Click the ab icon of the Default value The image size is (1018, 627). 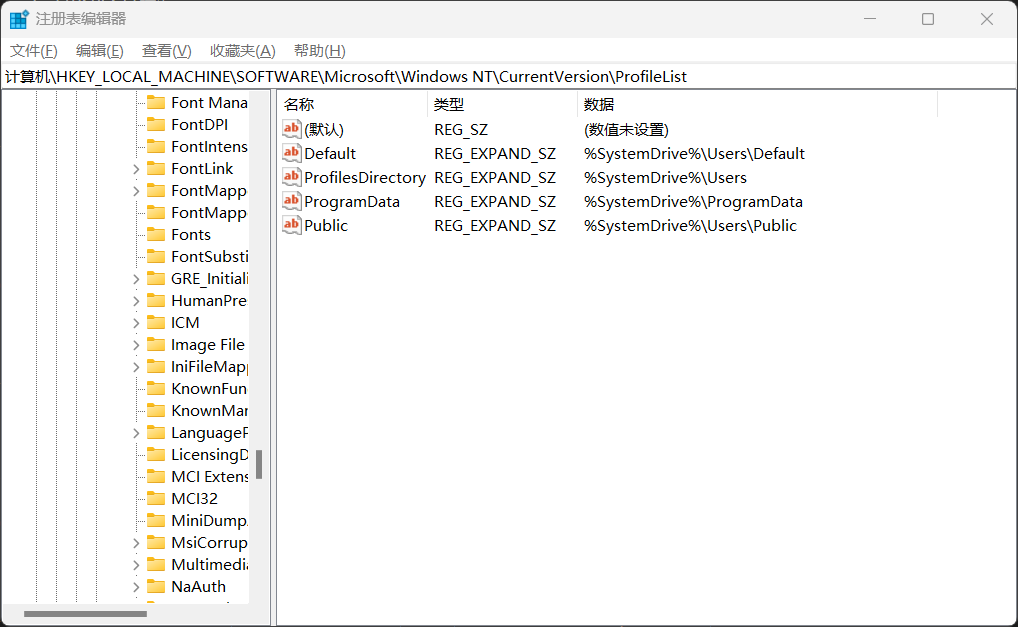pyautogui.click(x=291, y=153)
